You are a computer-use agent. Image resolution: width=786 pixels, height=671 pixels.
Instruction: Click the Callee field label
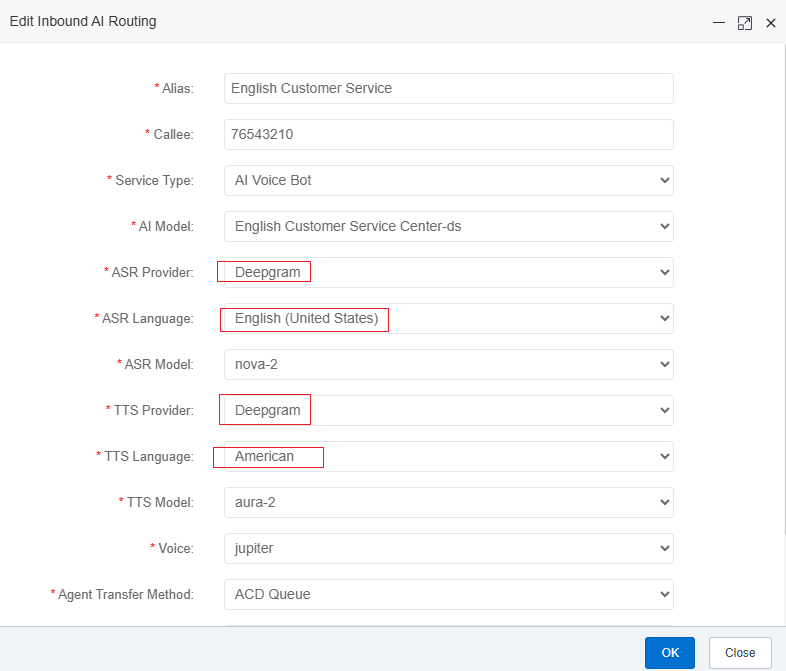point(173,135)
